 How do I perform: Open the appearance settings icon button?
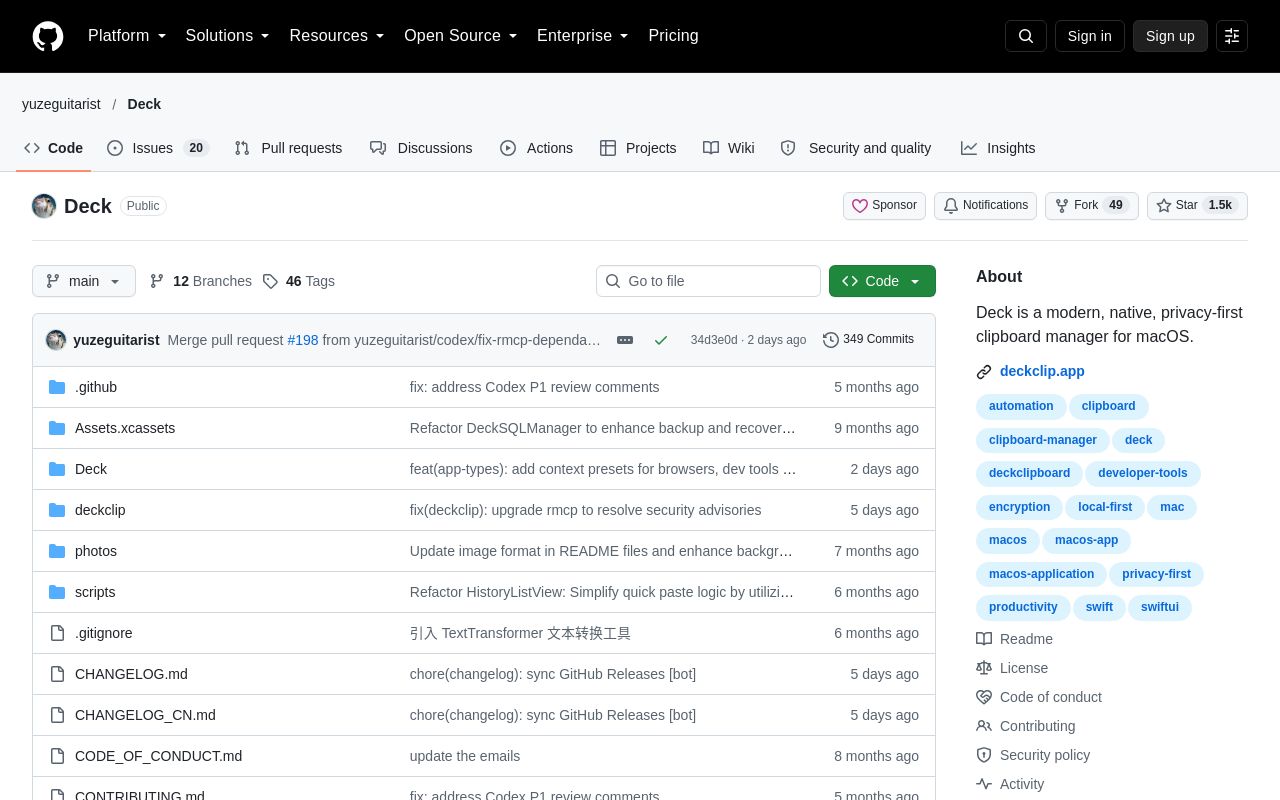click(1232, 36)
